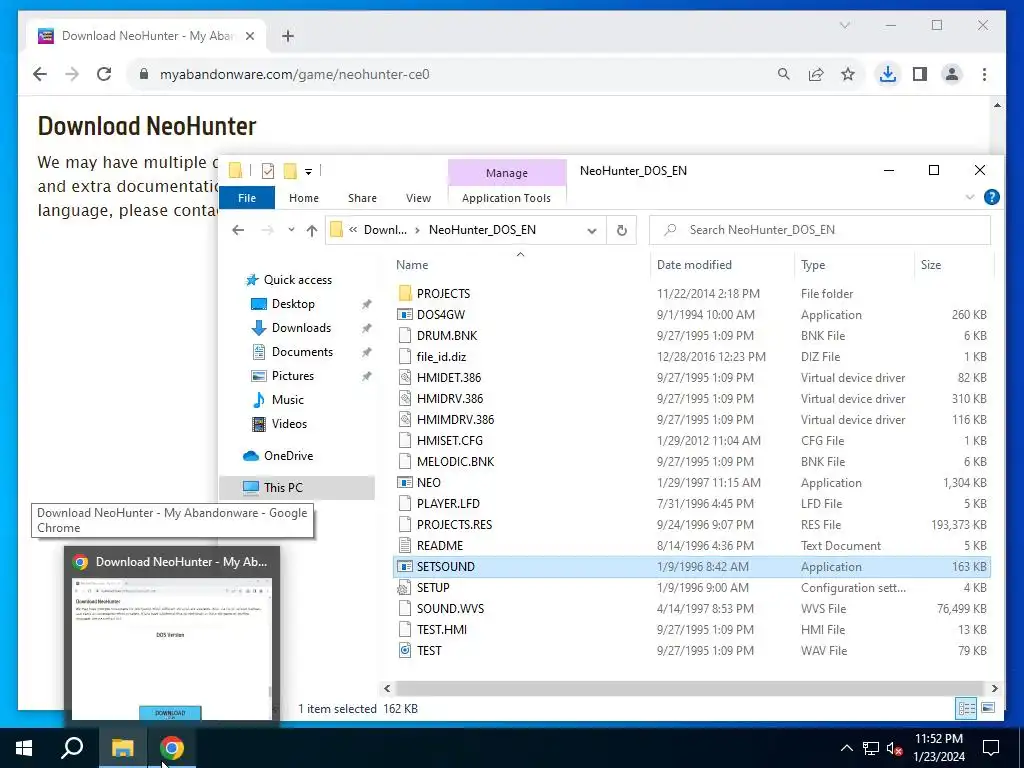Click the network tray icon
1024x768 pixels.
[871, 748]
